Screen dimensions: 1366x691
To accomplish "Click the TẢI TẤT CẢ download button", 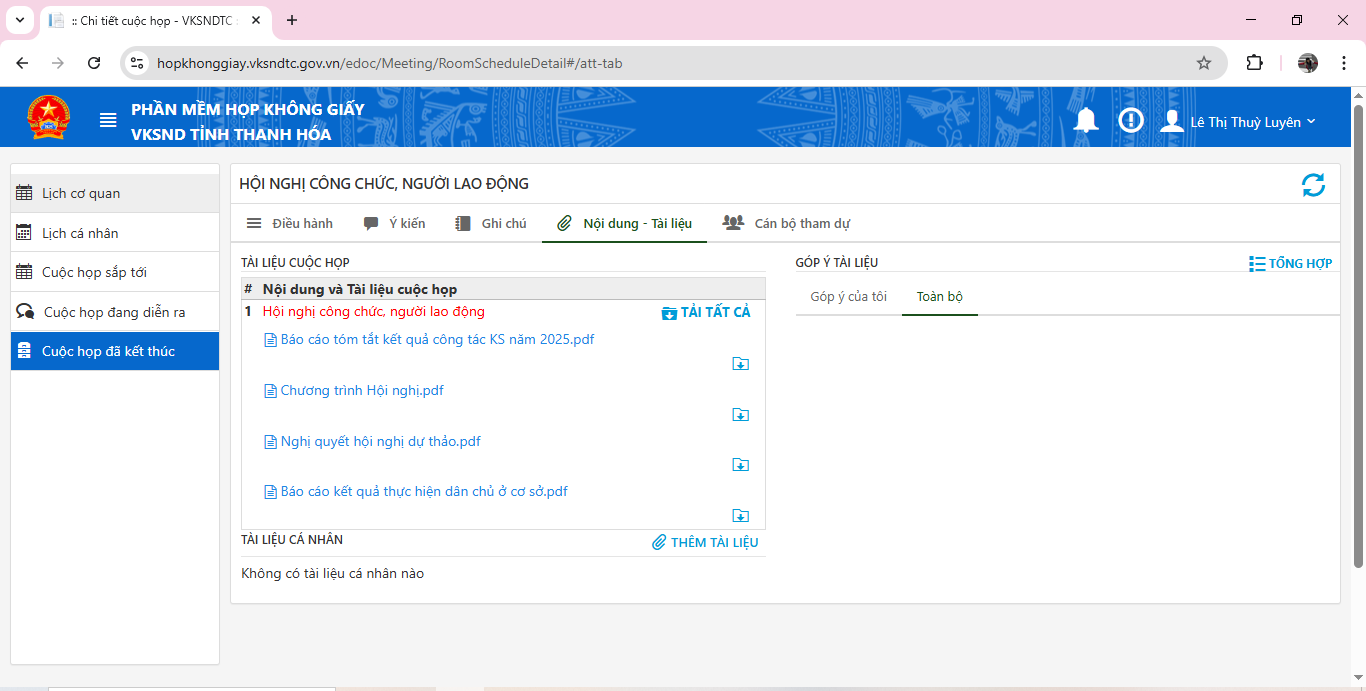I will tap(706, 312).
